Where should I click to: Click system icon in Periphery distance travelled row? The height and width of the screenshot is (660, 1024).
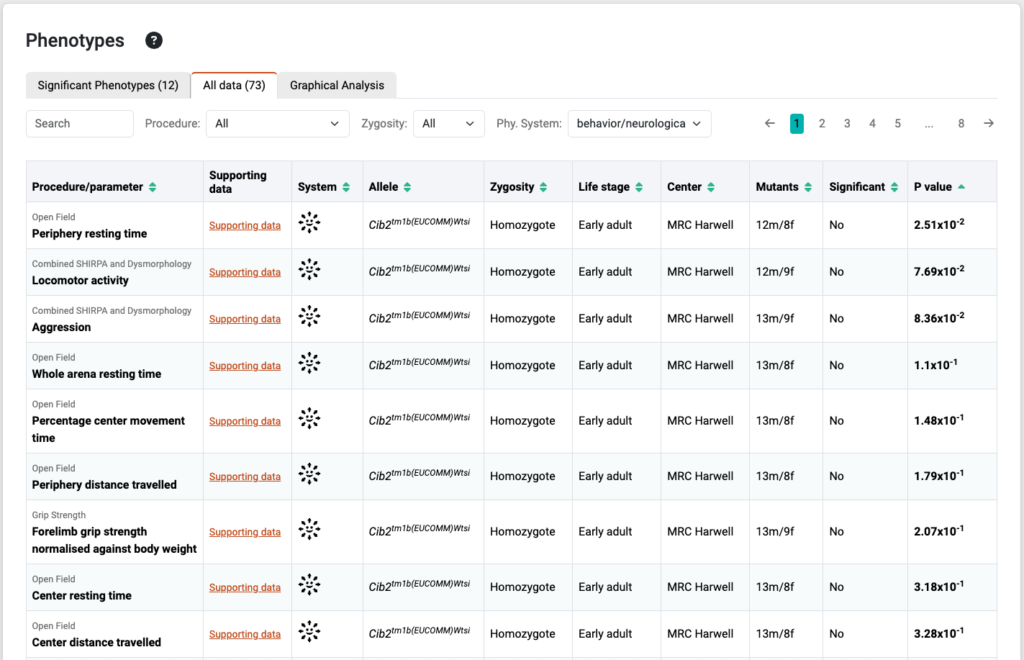[x=309, y=474]
